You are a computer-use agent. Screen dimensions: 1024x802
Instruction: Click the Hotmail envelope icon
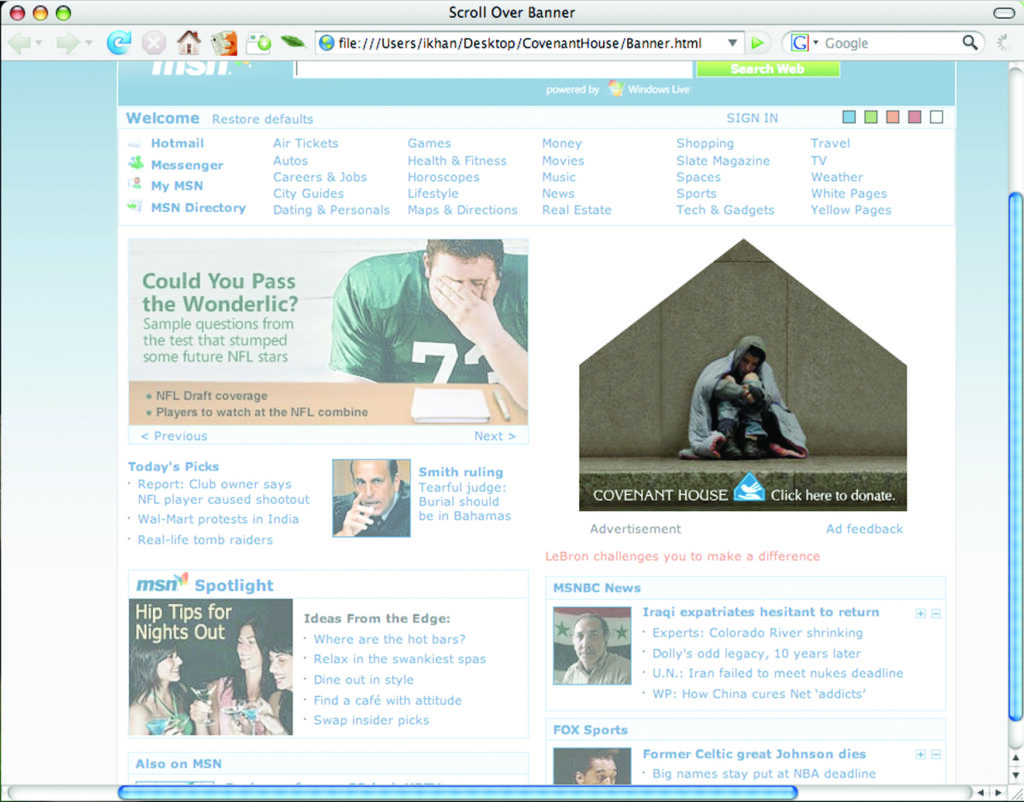(135, 143)
